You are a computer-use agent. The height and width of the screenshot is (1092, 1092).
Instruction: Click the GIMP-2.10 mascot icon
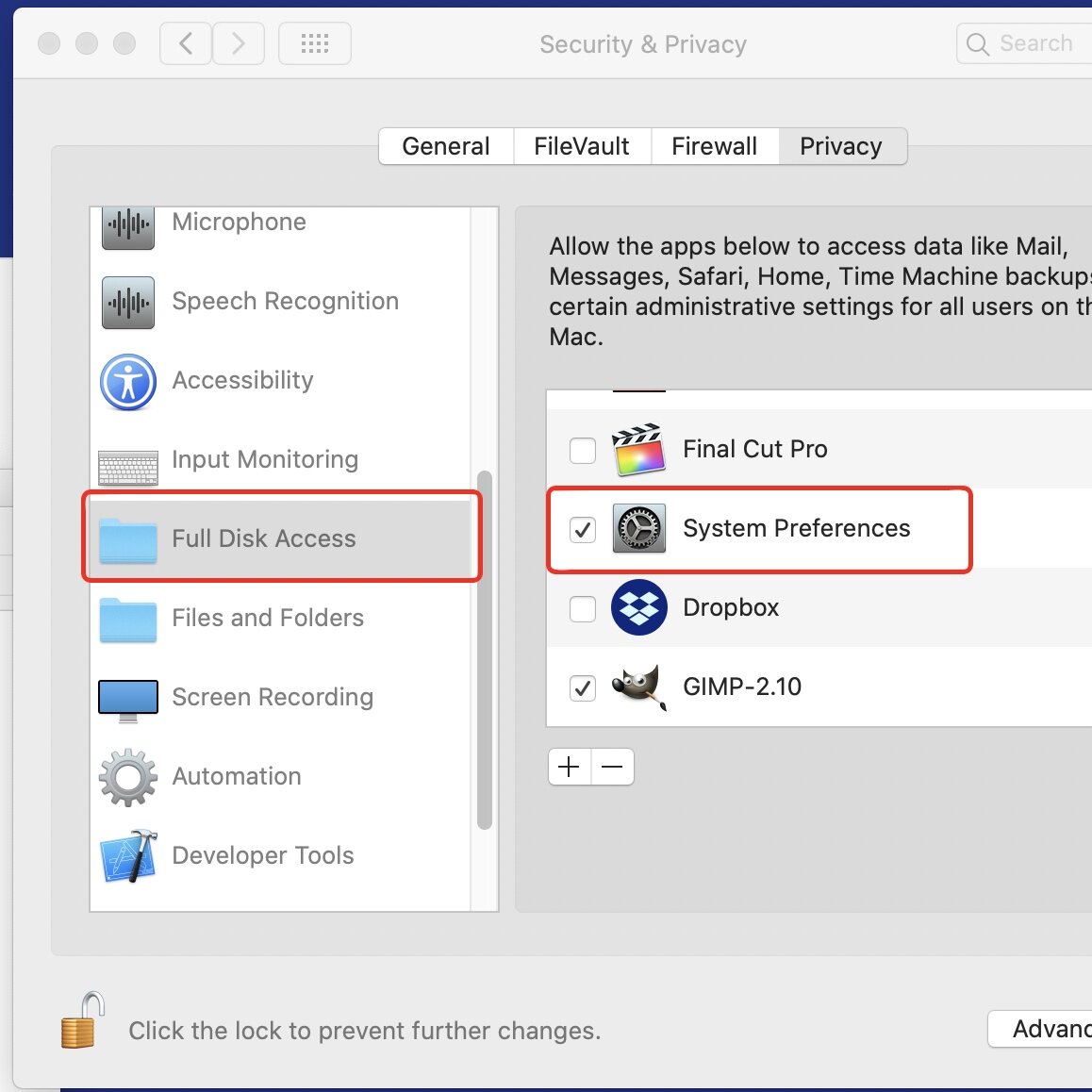click(638, 687)
